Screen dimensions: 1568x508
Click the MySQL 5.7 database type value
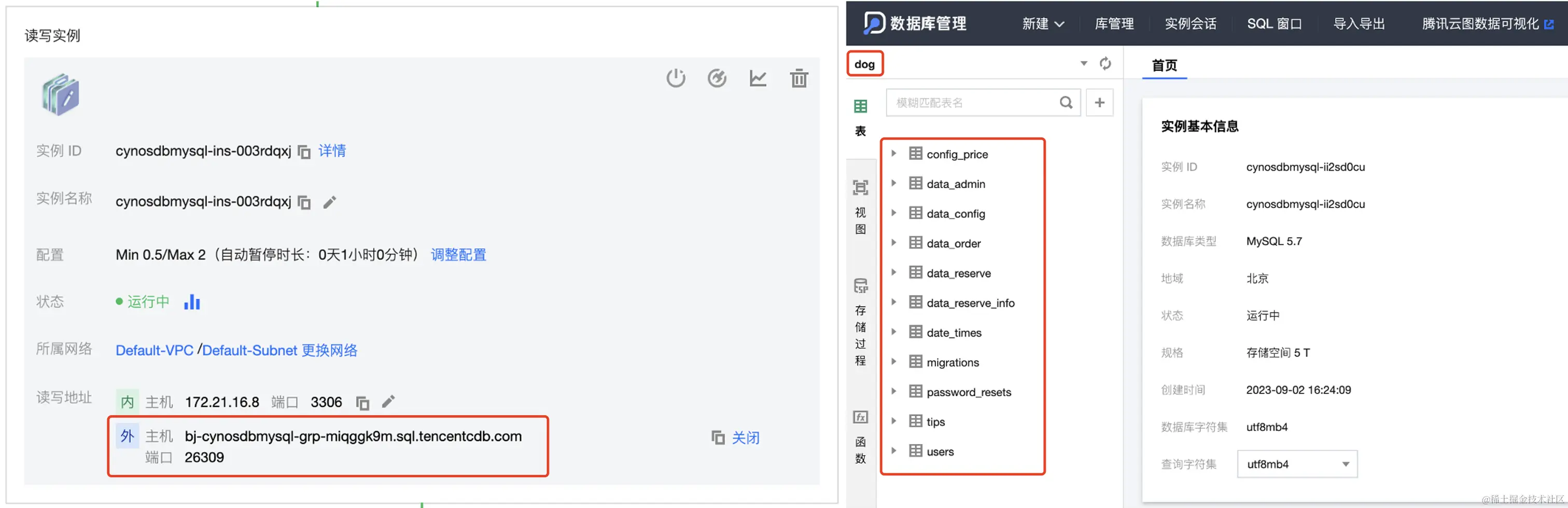point(1273,241)
